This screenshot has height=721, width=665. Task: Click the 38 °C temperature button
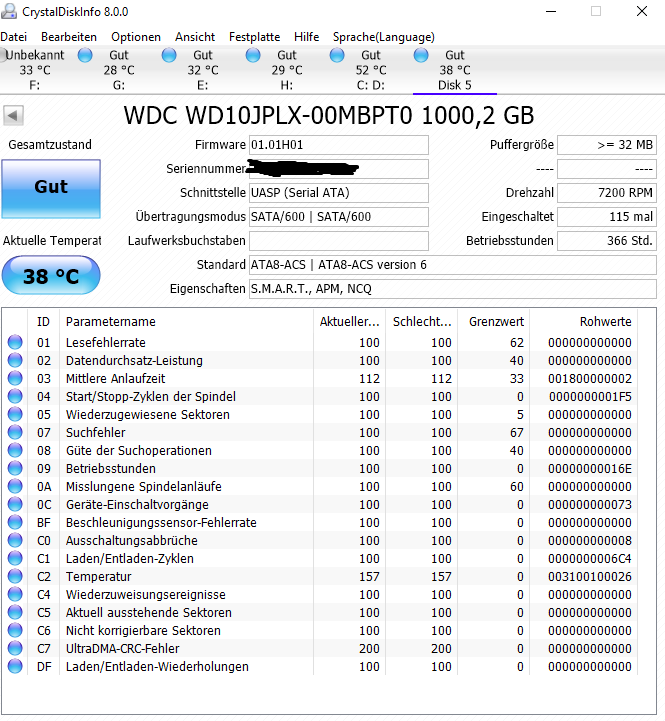(x=51, y=275)
